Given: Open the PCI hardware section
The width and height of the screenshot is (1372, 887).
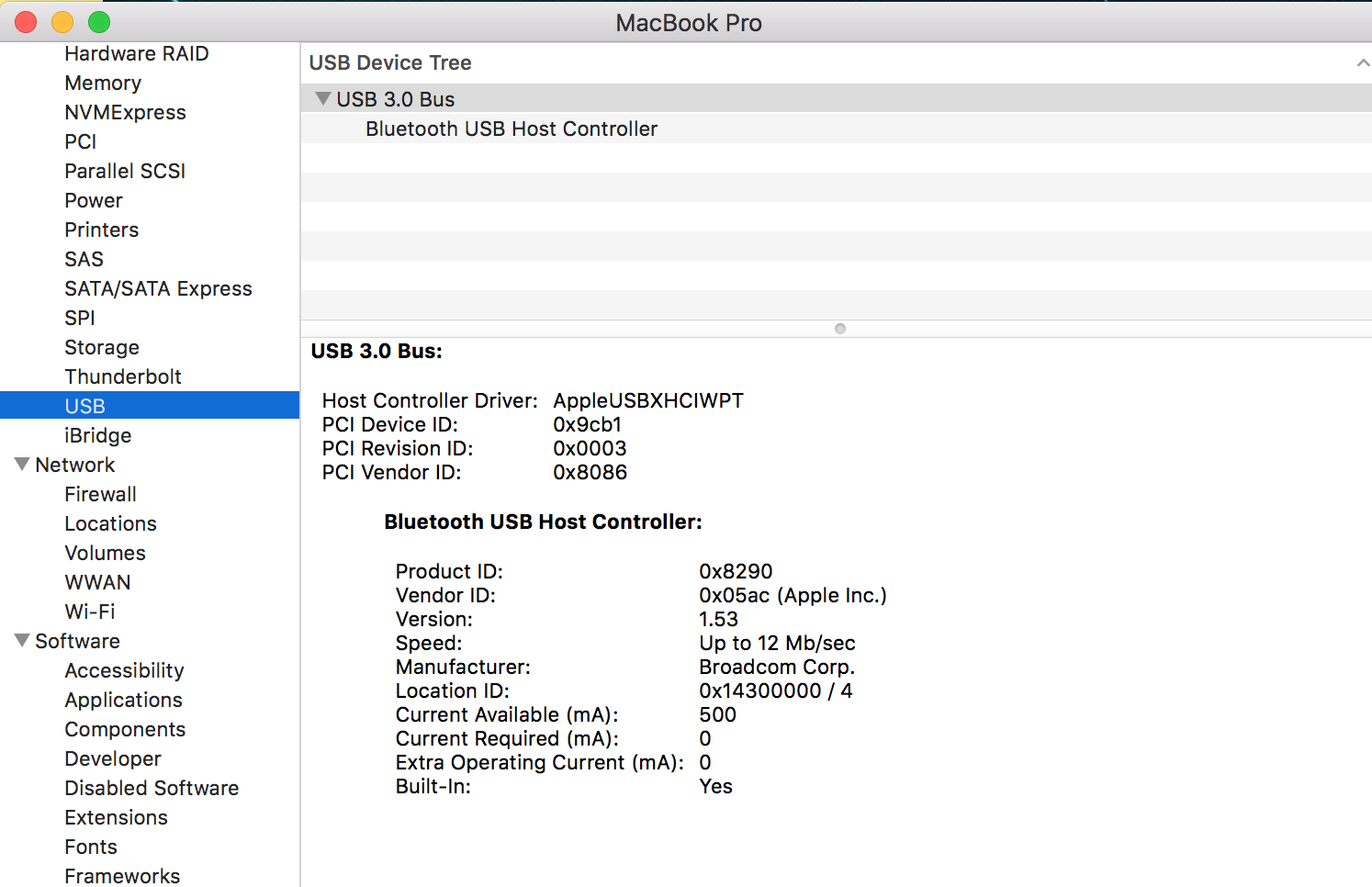Looking at the screenshot, I should coord(81,141).
